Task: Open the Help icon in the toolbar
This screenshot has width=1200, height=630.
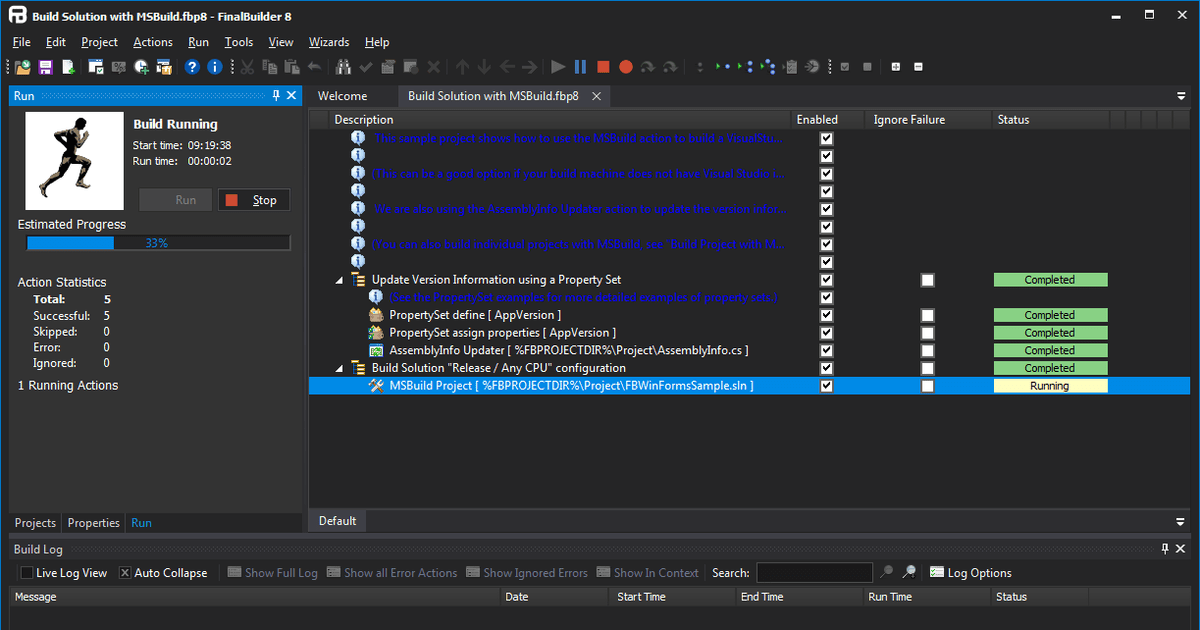Action: [x=192, y=67]
